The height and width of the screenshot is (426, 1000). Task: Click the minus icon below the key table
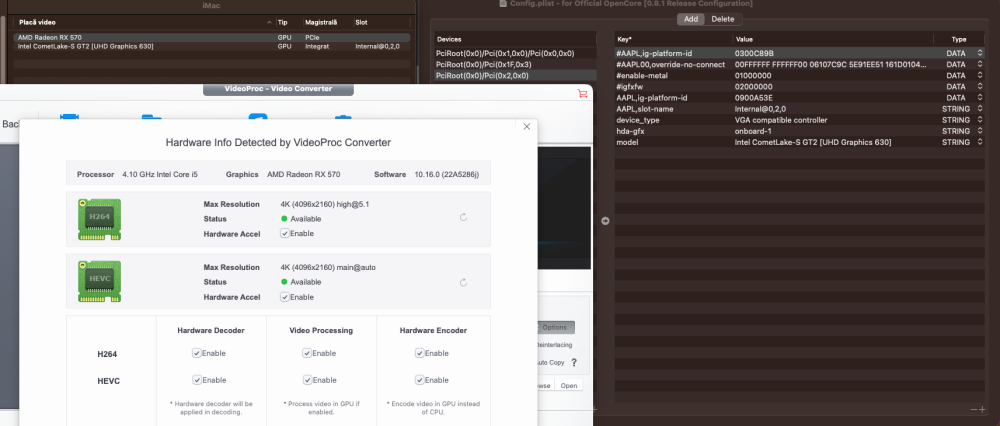point(974,409)
